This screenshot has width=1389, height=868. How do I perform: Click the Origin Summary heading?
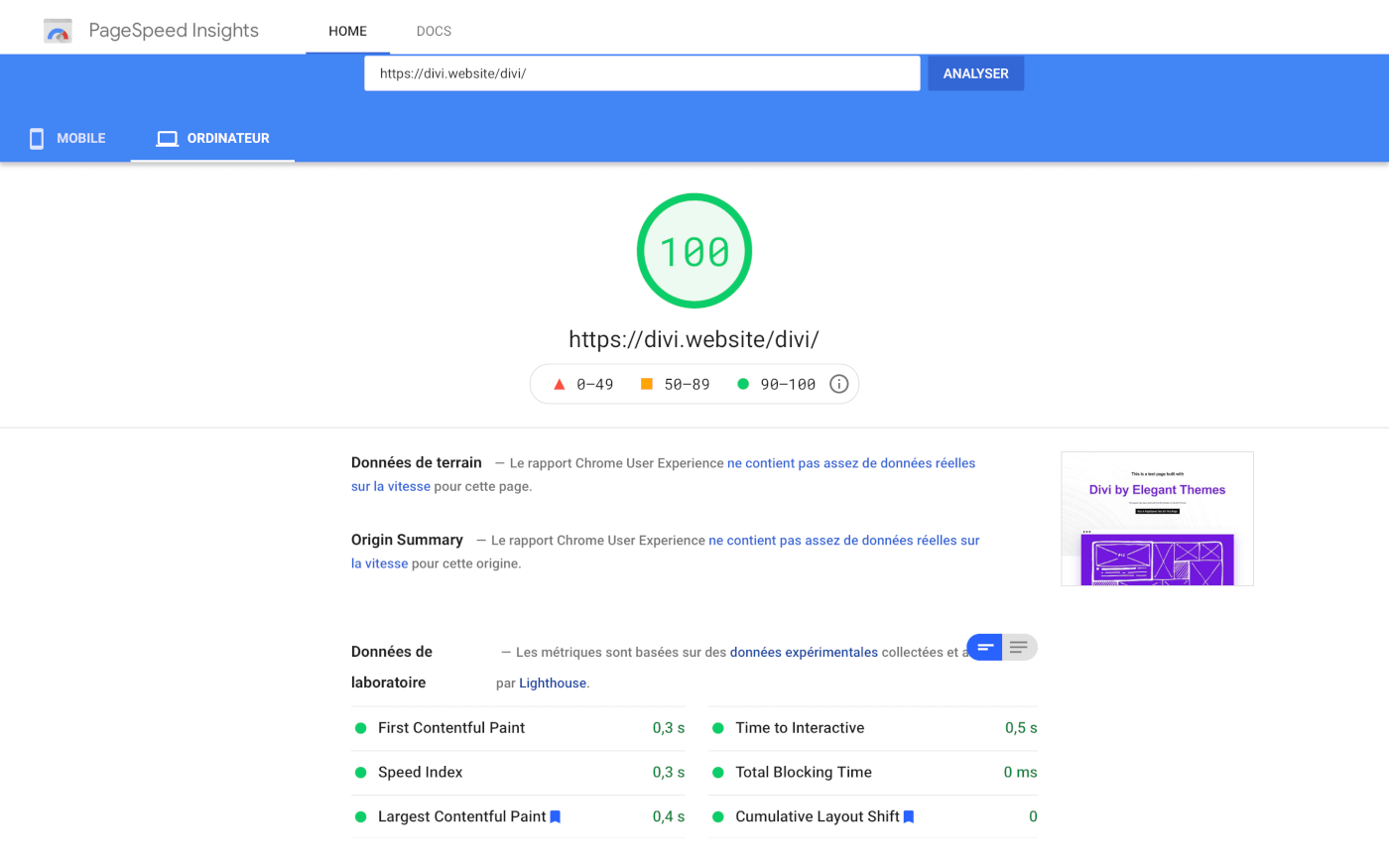407,540
